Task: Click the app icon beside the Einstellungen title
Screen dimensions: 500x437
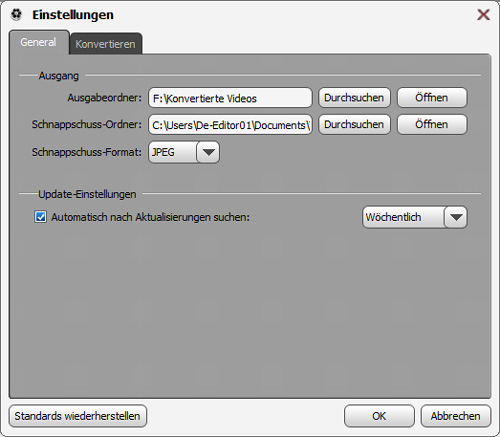Action: 16,14
